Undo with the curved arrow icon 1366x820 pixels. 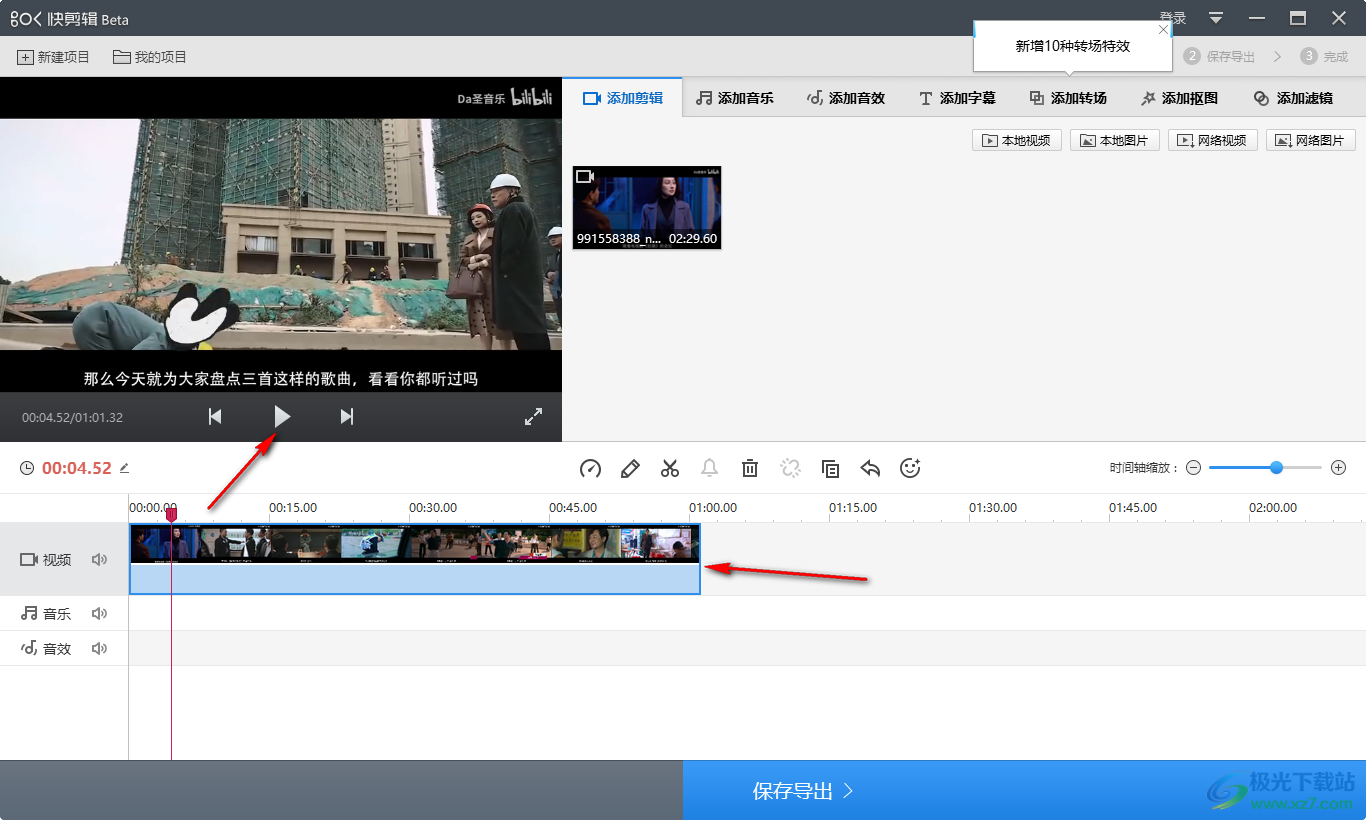pyautogui.click(x=870, y=468)
